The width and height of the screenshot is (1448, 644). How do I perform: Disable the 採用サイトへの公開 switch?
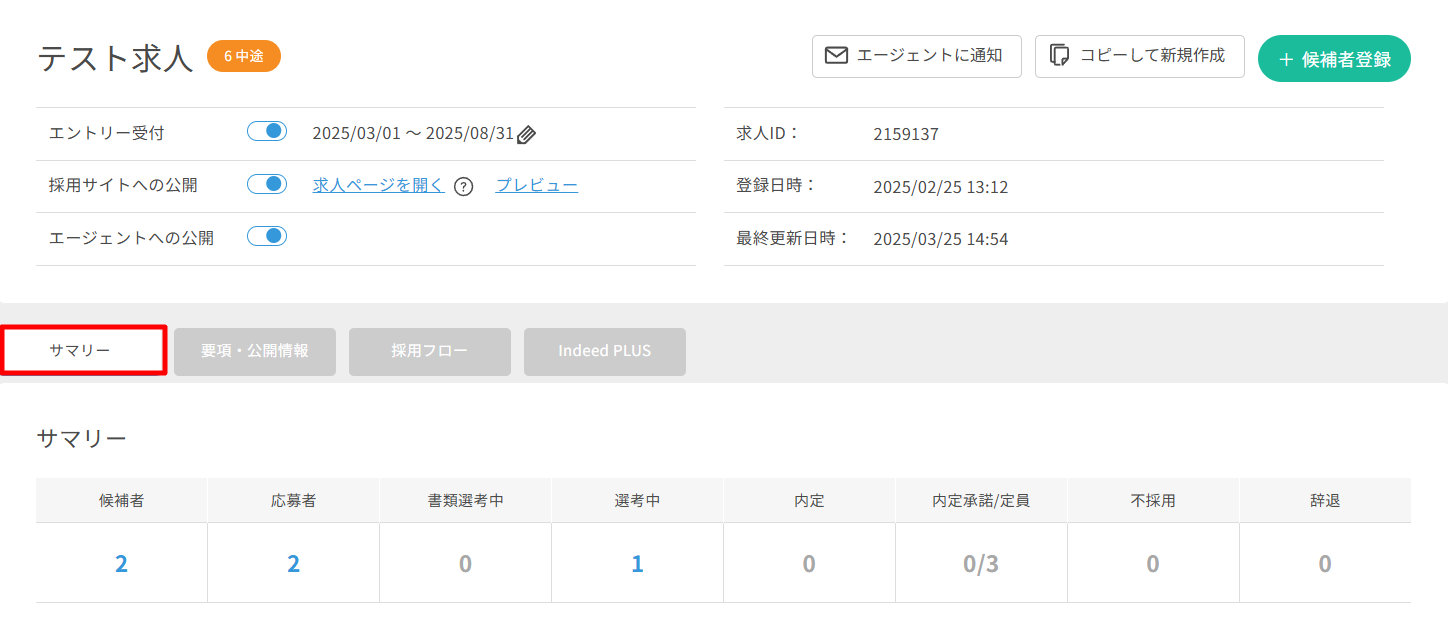tap(267, 184)
